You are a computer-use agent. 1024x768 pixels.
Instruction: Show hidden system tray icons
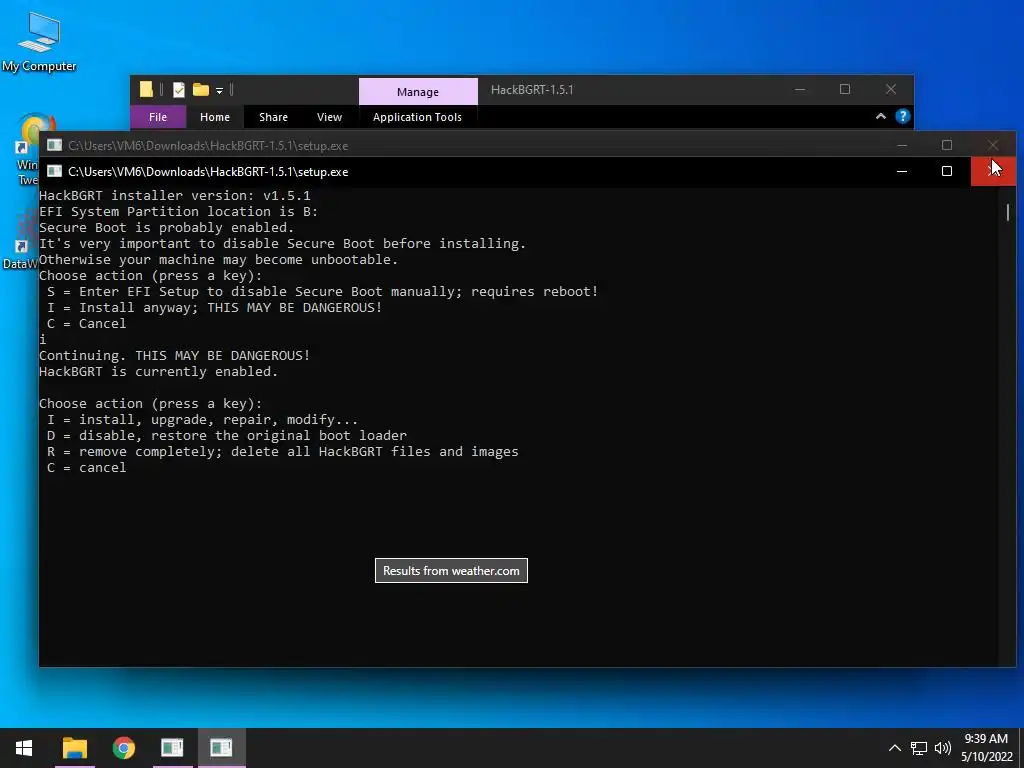pos(895,748)
